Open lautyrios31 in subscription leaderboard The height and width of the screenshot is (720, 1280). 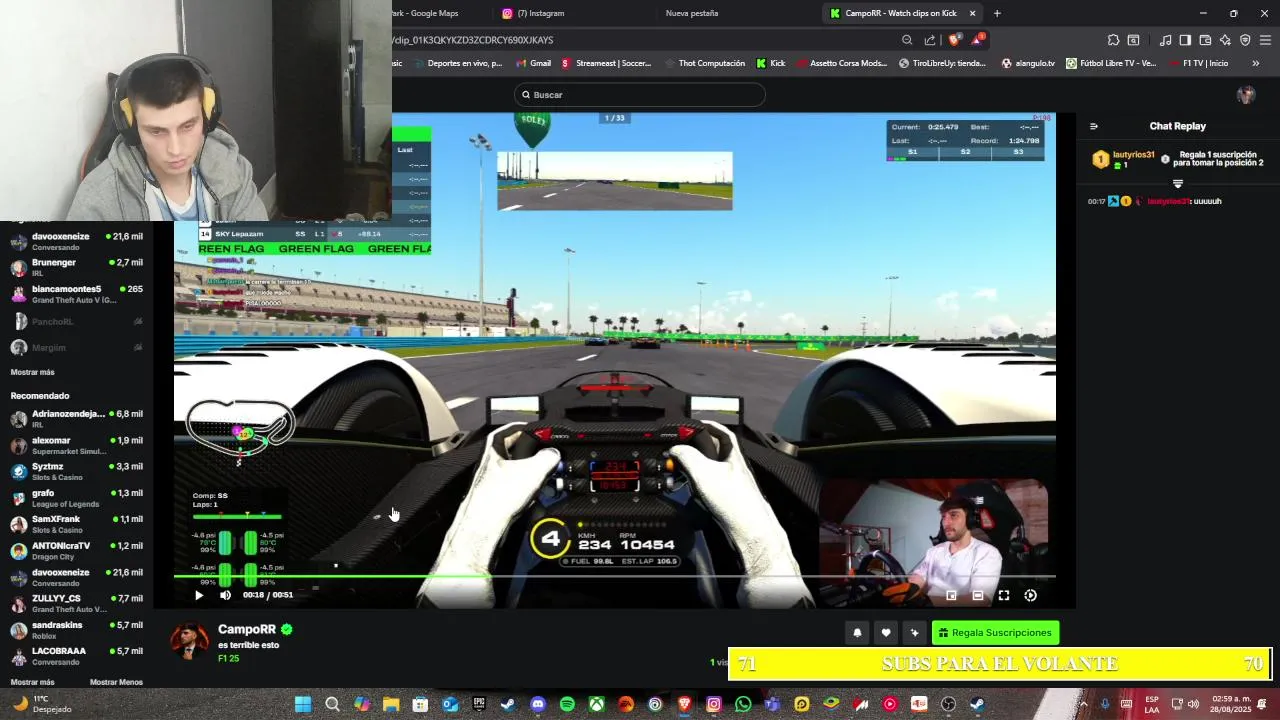[1133, 155]
